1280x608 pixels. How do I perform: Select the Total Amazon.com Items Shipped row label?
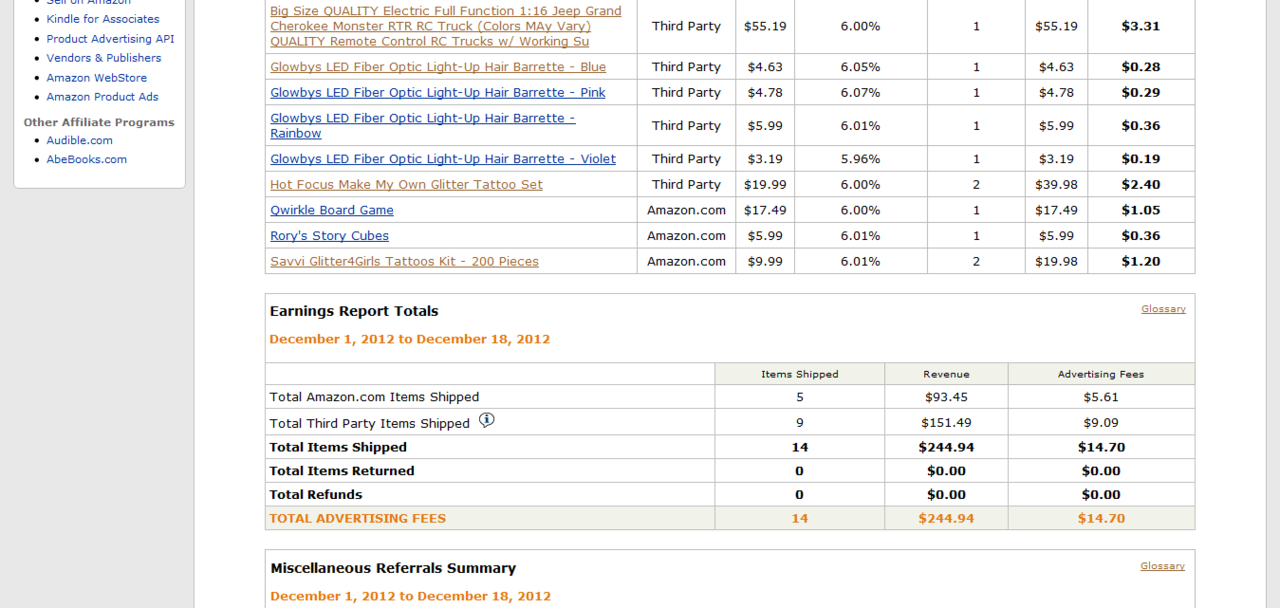click(x=374, y=397)
